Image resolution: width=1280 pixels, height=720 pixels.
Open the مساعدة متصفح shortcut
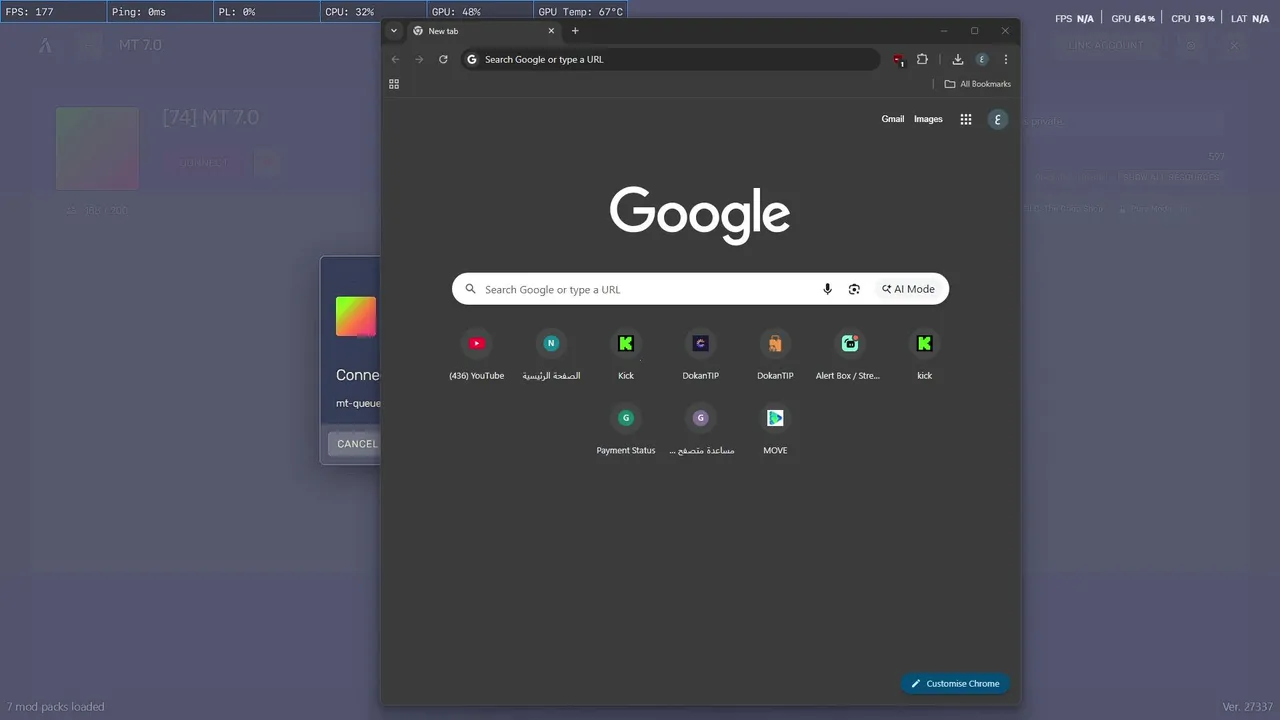pyautogui.click(x=701, y=429)
